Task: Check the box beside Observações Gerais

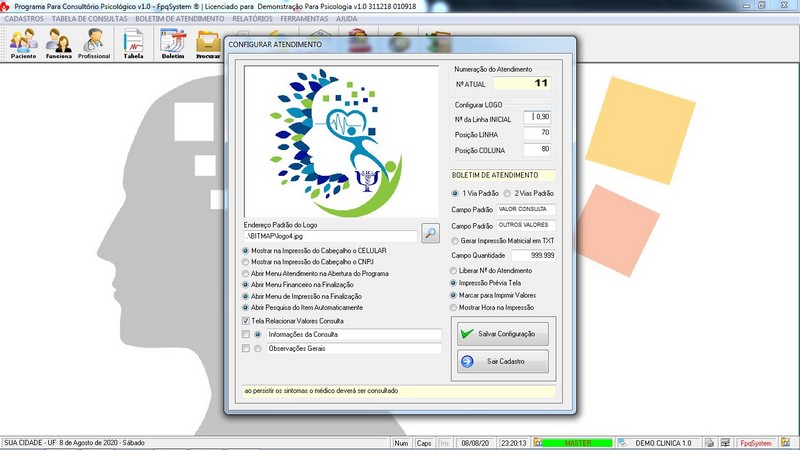Action: [x=246, y=348]
